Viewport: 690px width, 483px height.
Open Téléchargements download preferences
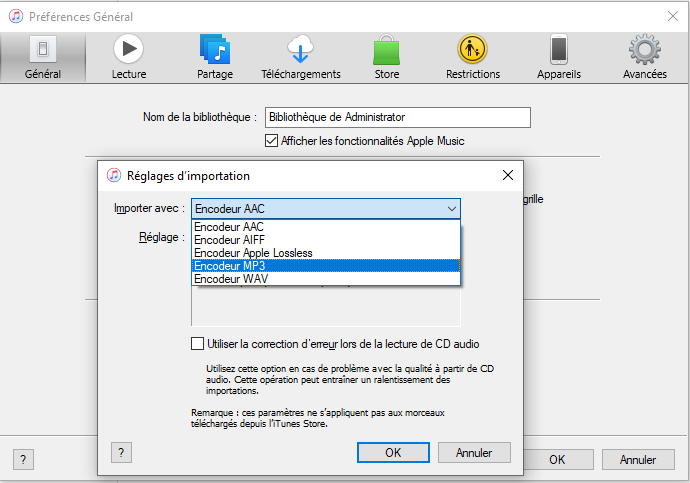coord(300,57)
